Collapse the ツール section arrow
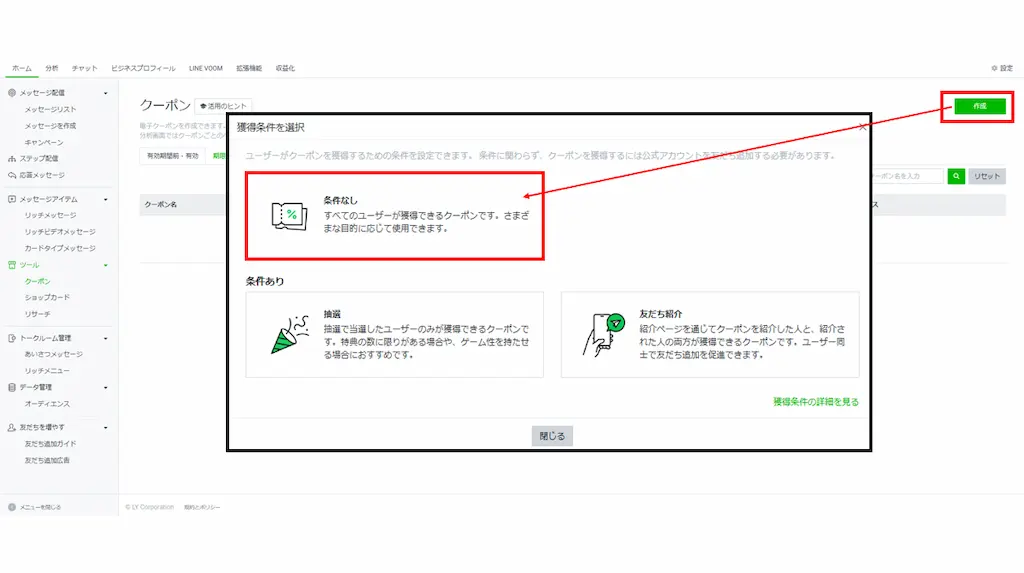 coord(106,265)
